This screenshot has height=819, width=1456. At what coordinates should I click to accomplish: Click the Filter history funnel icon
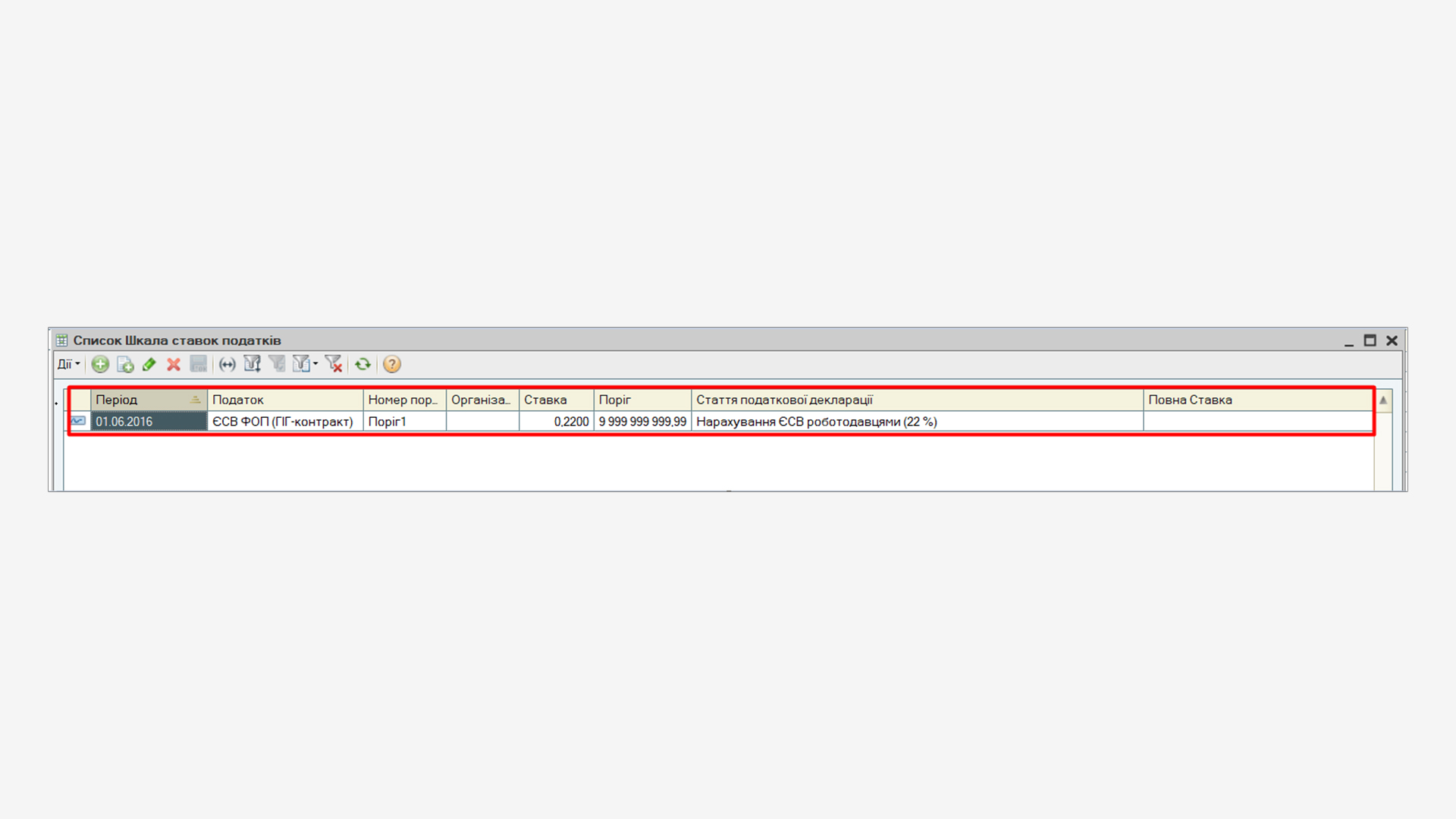click(x=301, y=365)
